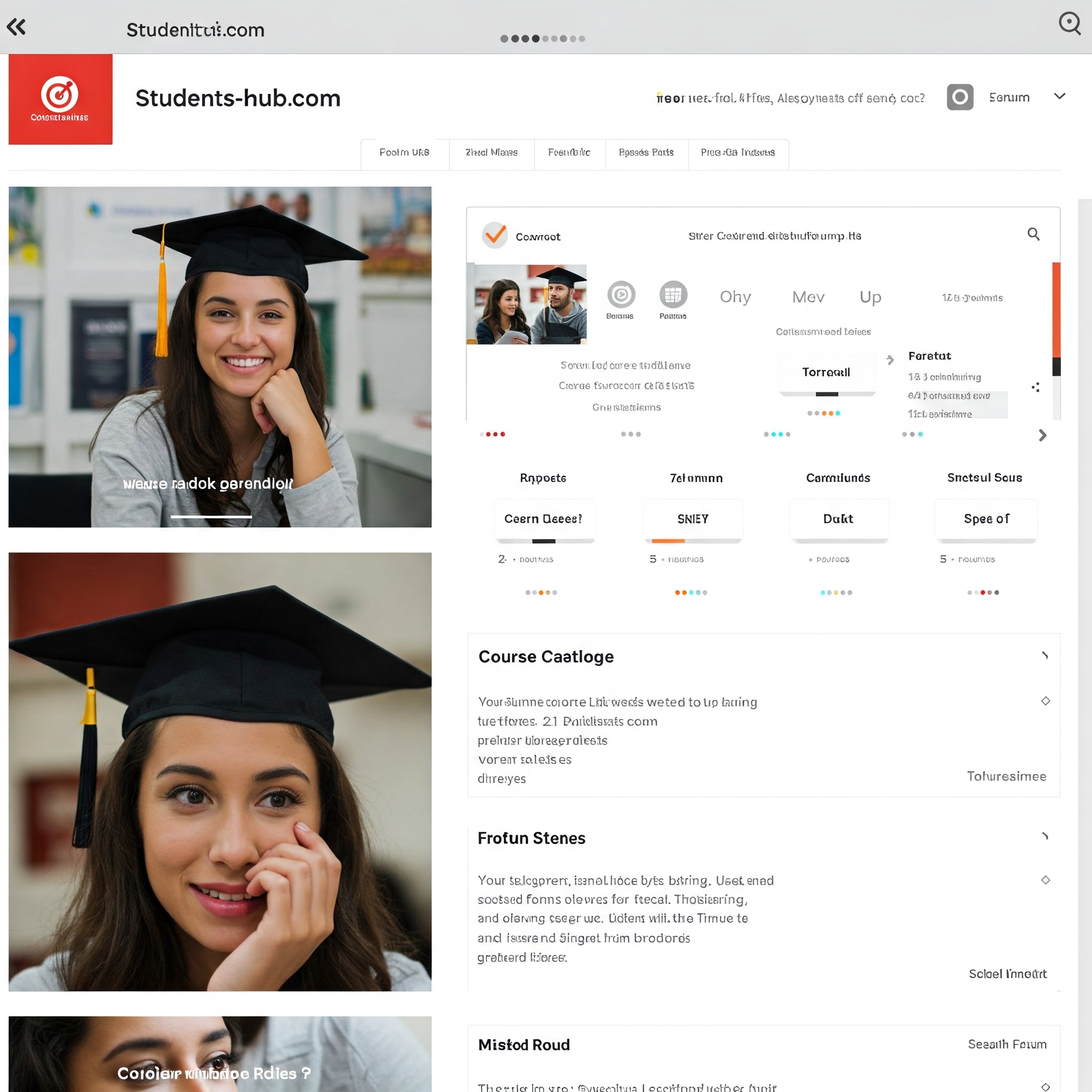Click the search magnifier inside the course widget
This screenshot has width=1092, height=1092.
pyautogui.click(x=1034, y=235)
